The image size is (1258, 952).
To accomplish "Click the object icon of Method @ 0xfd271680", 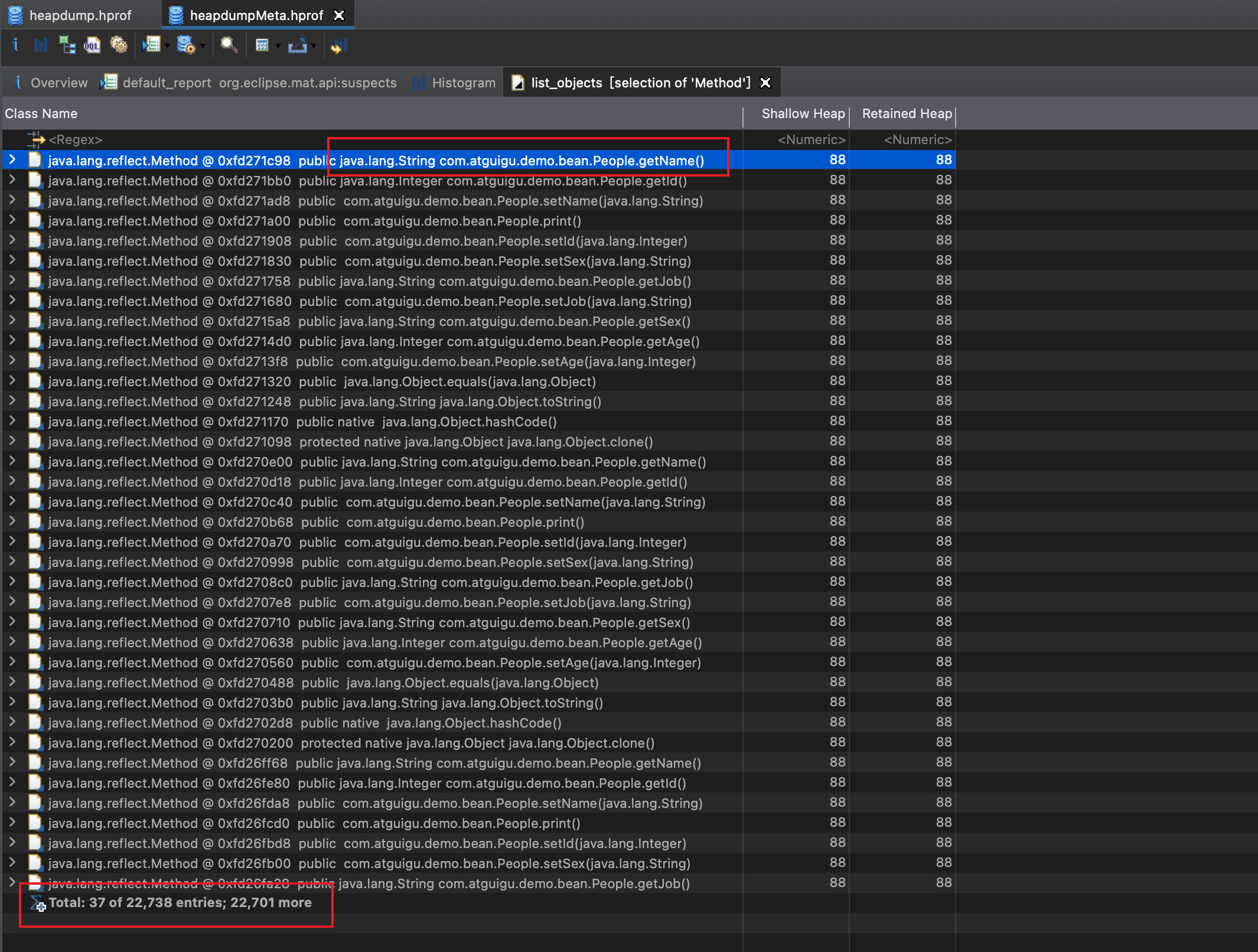I will [35, 301].
